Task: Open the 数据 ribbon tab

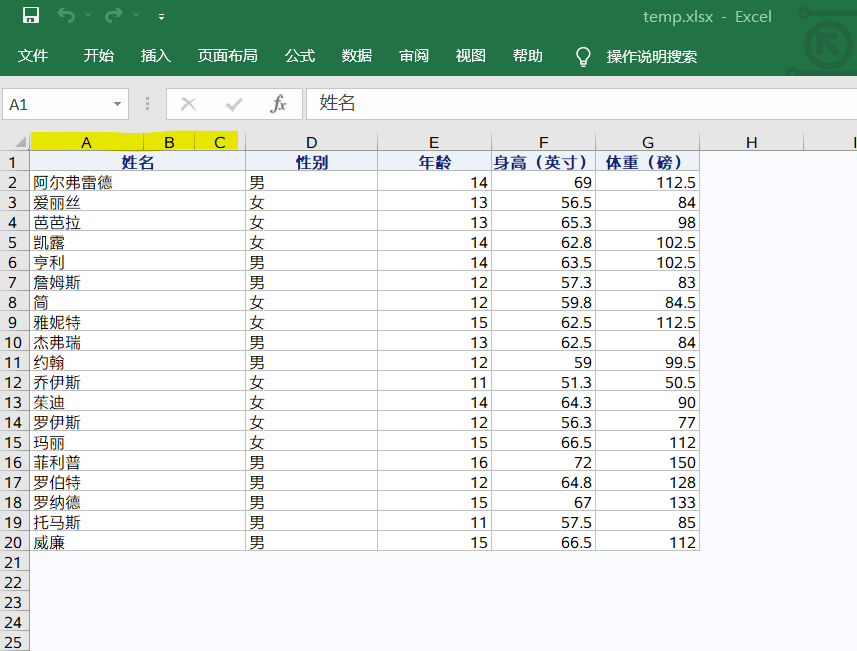Action: tap(357, 56)
